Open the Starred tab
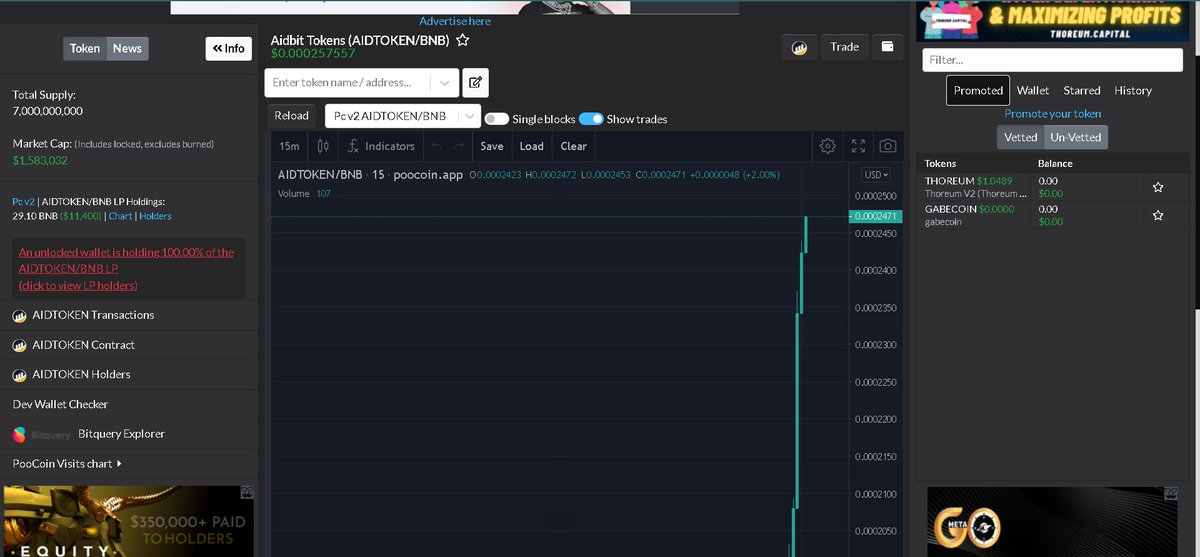Screen dimensions: 1200x557 [1082, 90]
